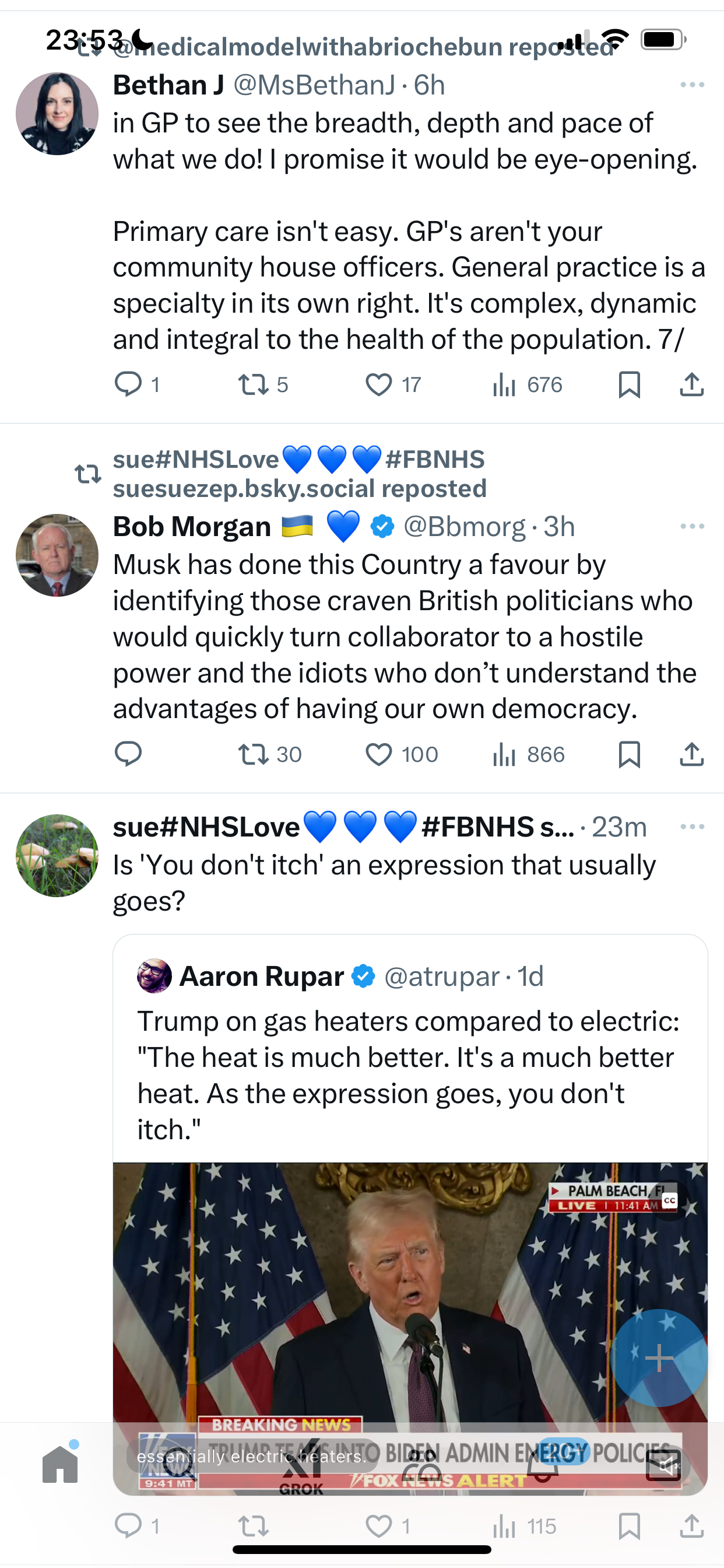This screenshot has width=724, height=1568.
Task: Go to Home tab in bottom bar
Action: coord(60,1465)
